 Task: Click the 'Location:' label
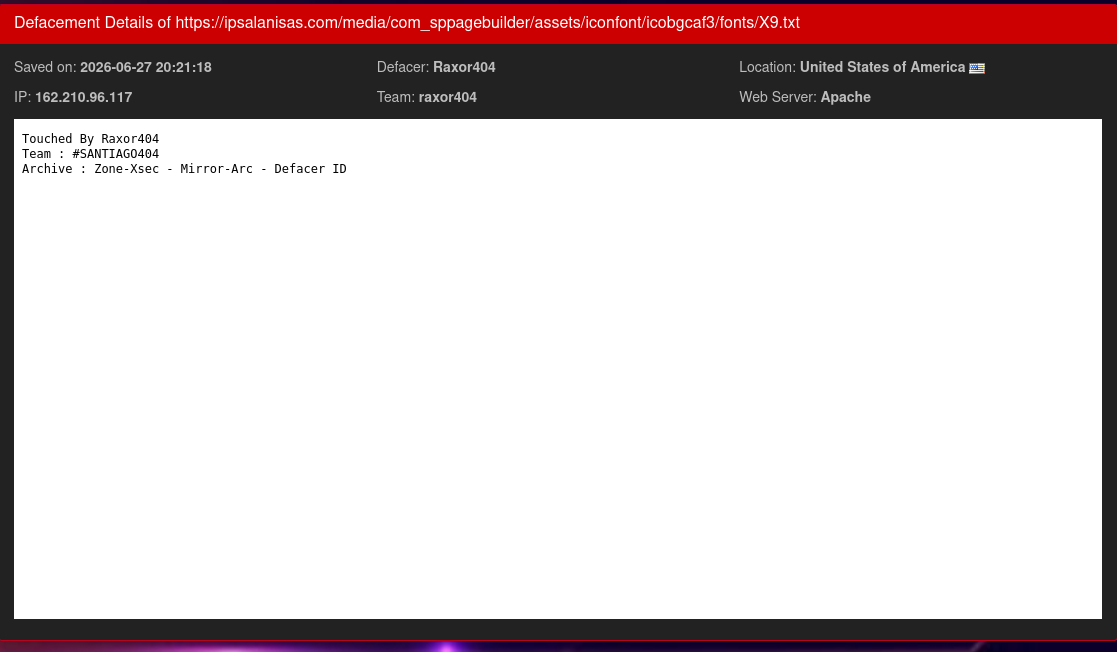pyautogui.click(x=767, y=67)
